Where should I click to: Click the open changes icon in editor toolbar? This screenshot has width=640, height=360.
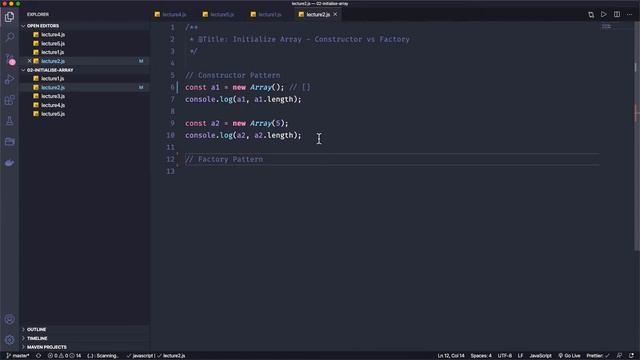[591, 15]
